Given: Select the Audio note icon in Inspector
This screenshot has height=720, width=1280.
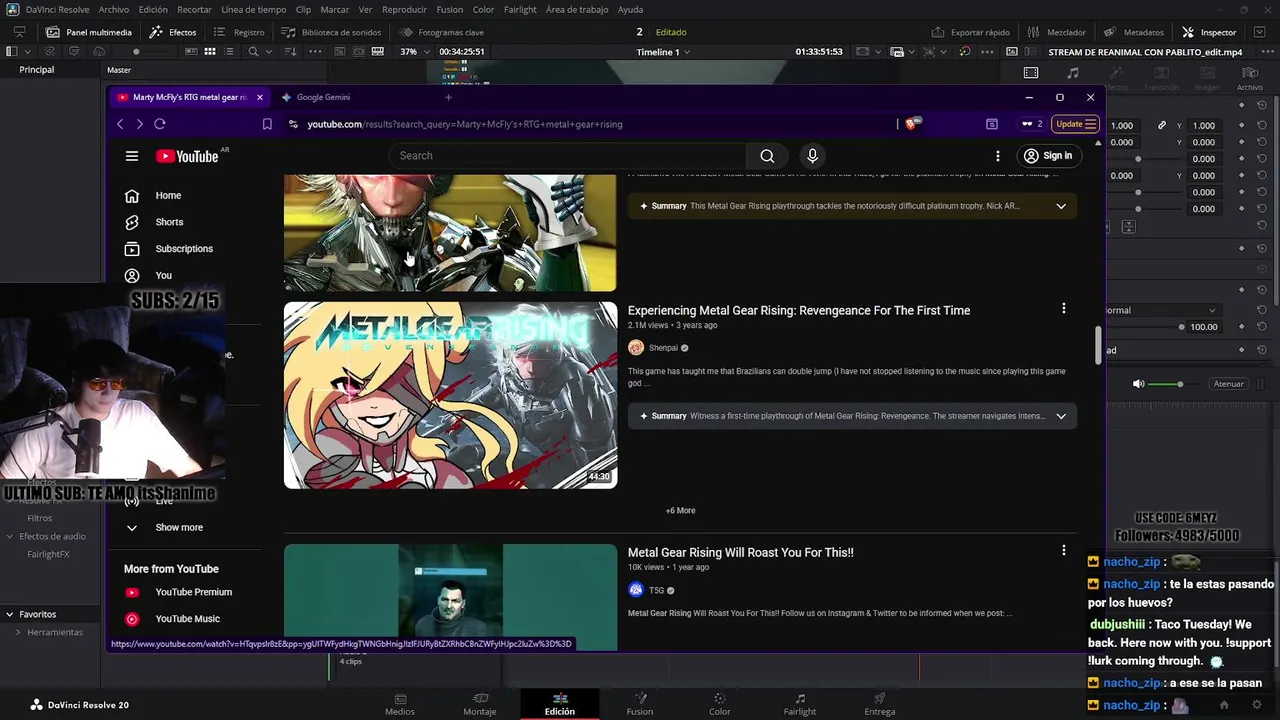Looking at the screenshot, I should coord(1073,73).
